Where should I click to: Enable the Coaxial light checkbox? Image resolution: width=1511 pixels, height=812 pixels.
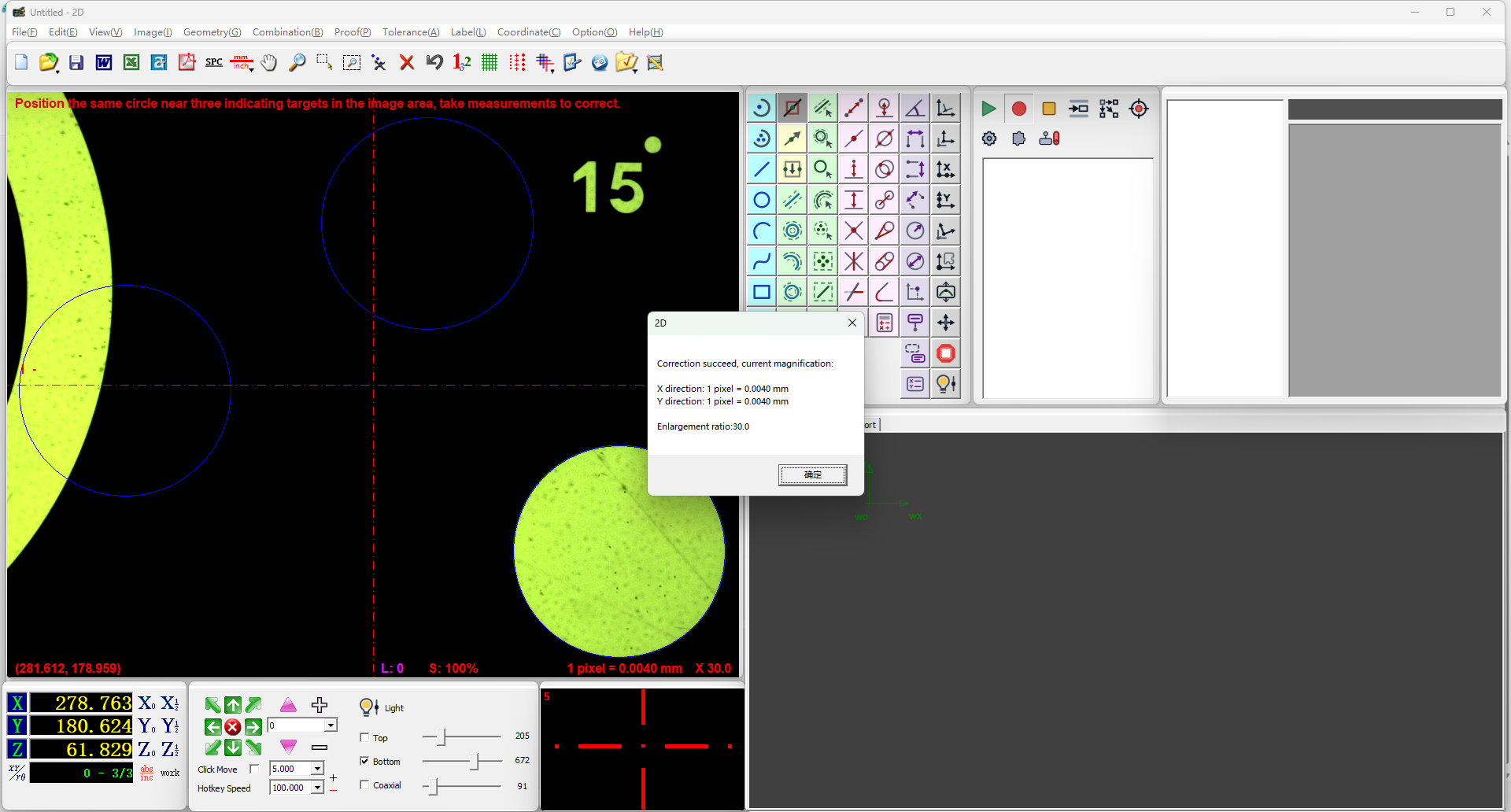pos(364,784)
